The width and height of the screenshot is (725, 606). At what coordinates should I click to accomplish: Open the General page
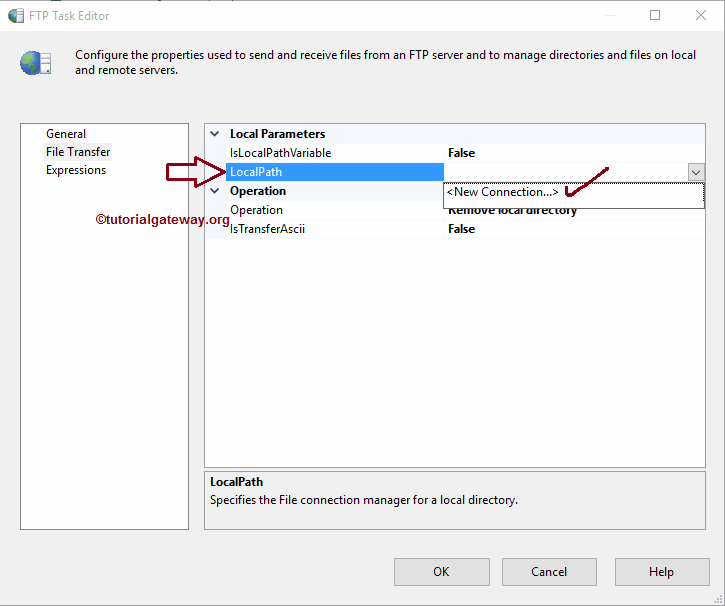click(x=66, y=134)
